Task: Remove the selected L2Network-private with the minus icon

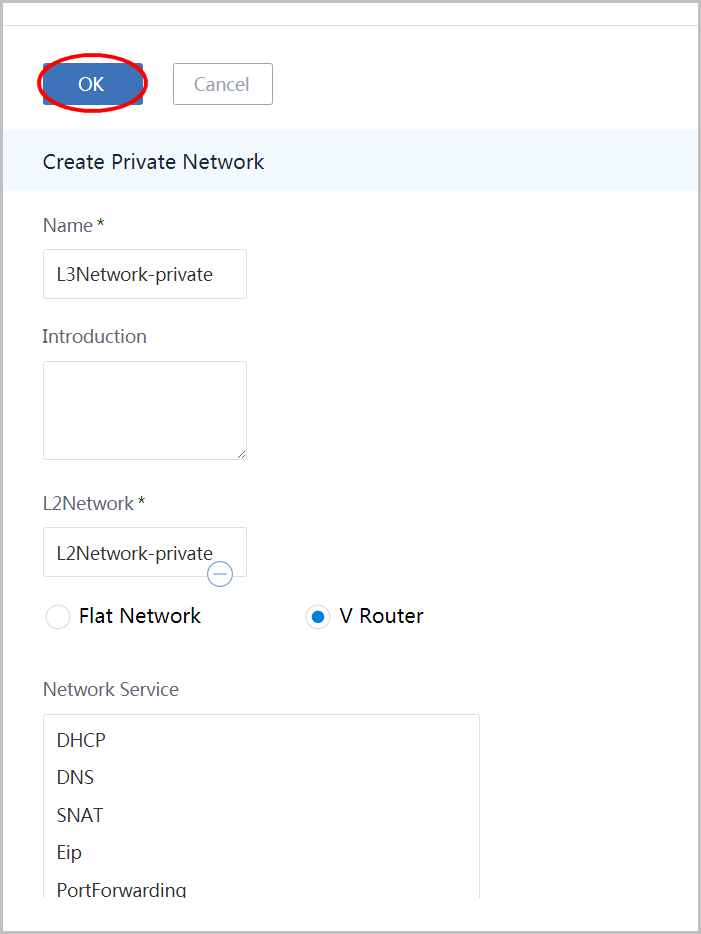Action: click(x=220, y=574)
